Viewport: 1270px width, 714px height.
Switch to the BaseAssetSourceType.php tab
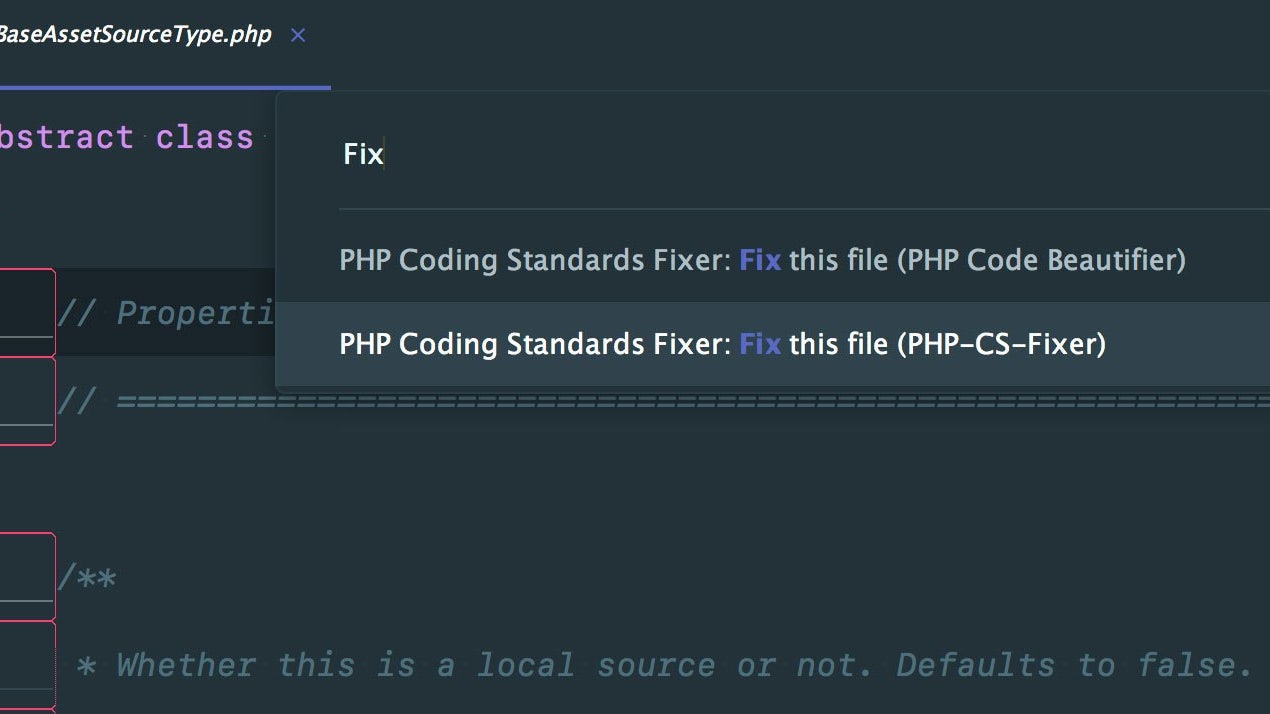[135, 35]
